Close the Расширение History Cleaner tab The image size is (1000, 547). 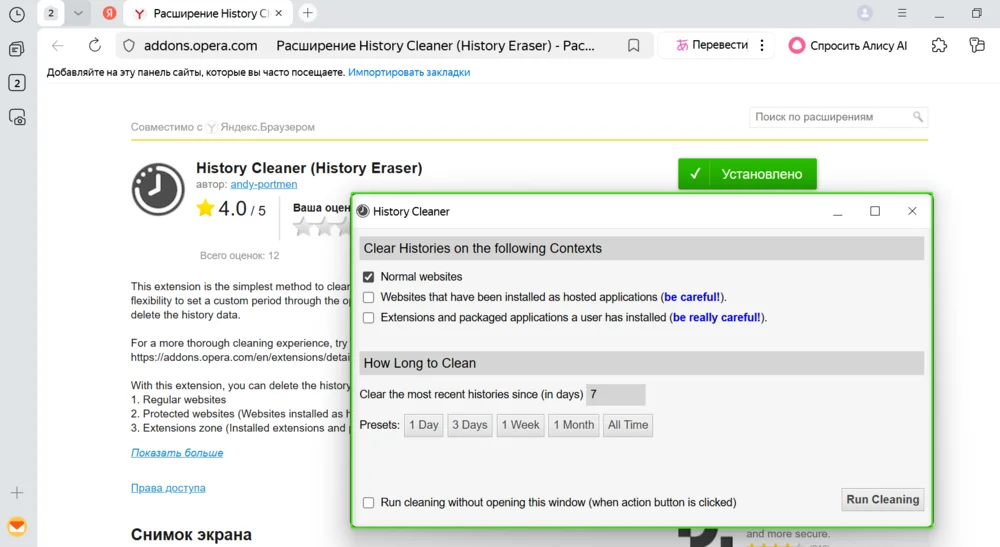pos(279,13)
